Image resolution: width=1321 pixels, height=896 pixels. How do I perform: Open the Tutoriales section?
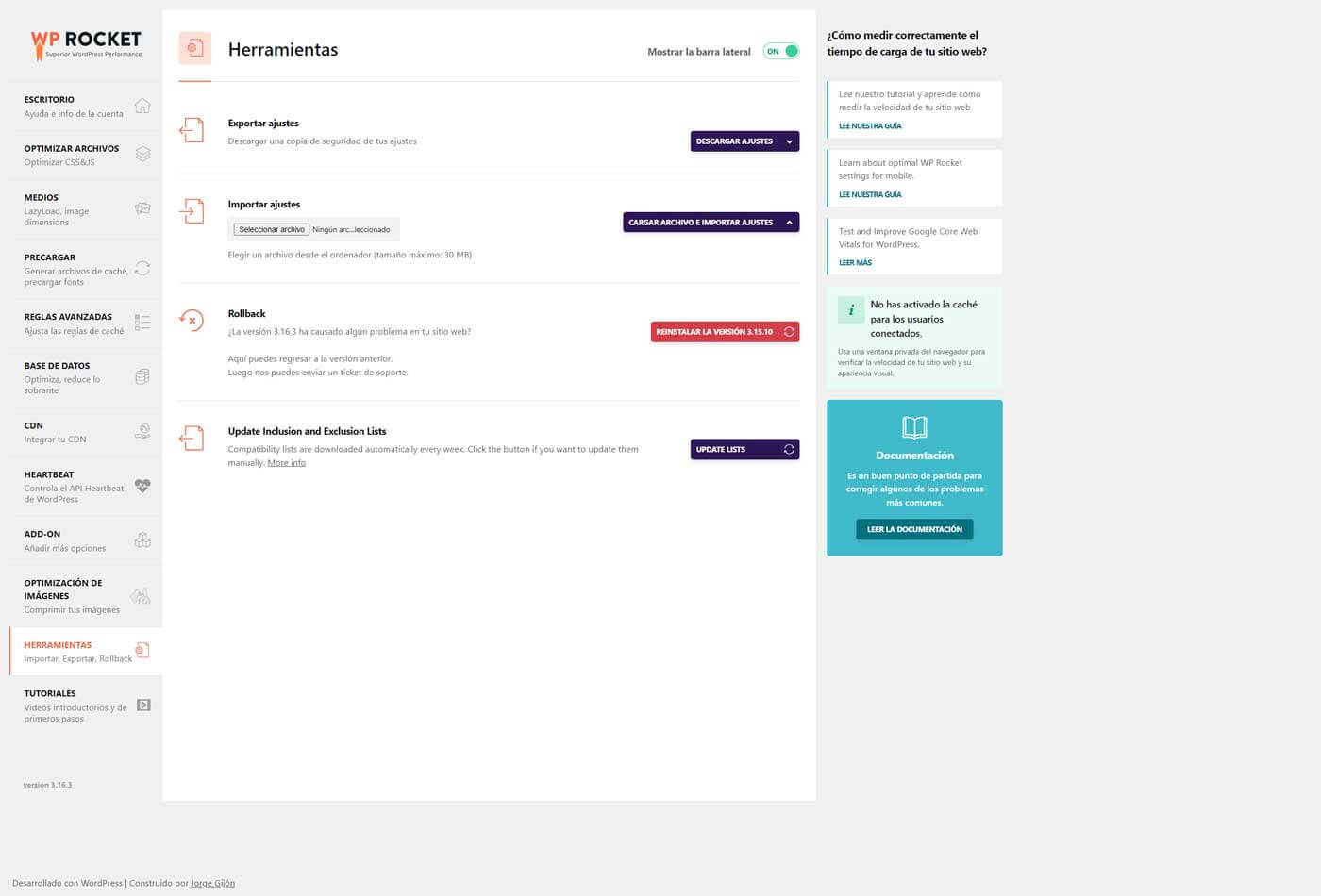[x=86, y=705]
